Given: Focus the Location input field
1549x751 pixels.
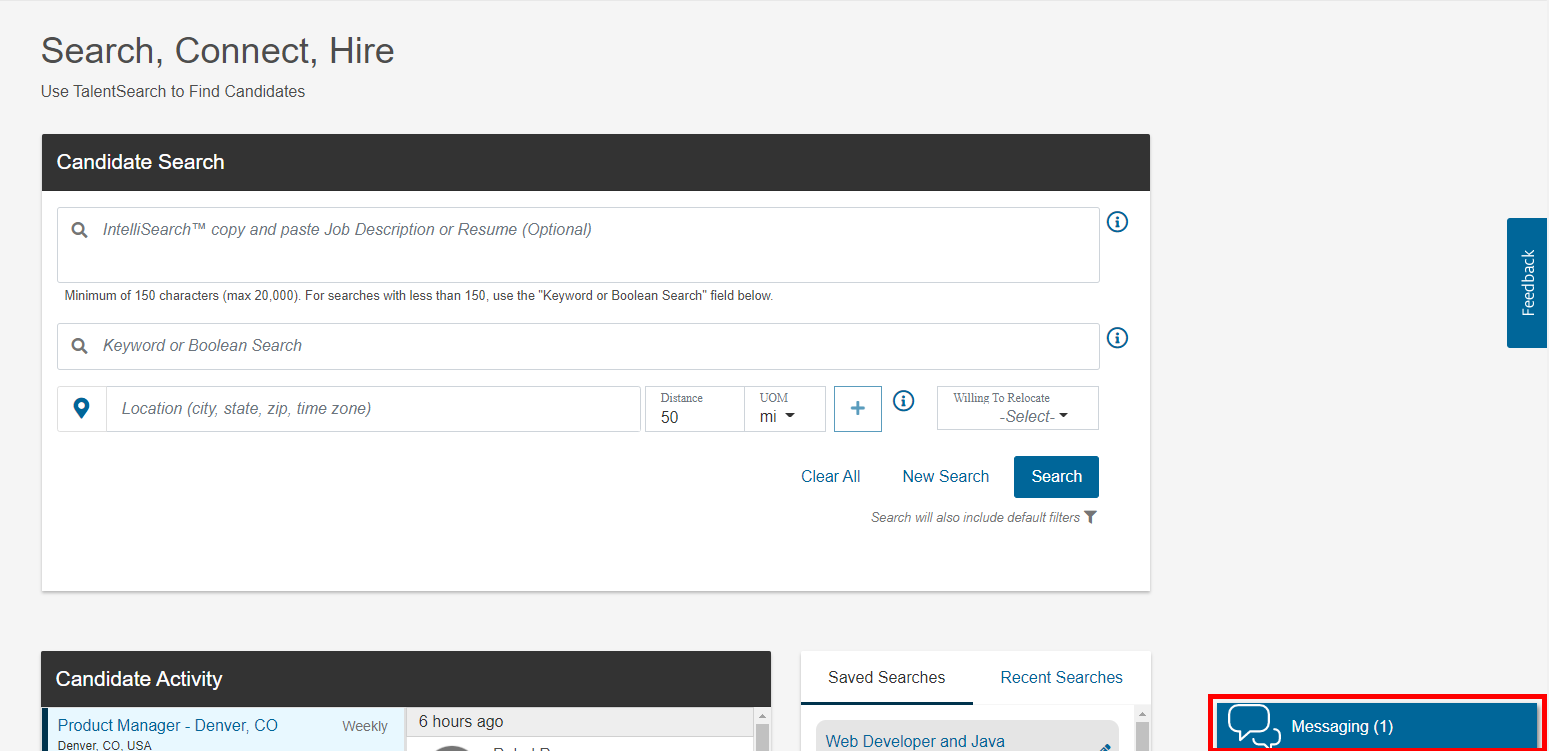Looking at the screenshot, I should [x=372, y=409].
